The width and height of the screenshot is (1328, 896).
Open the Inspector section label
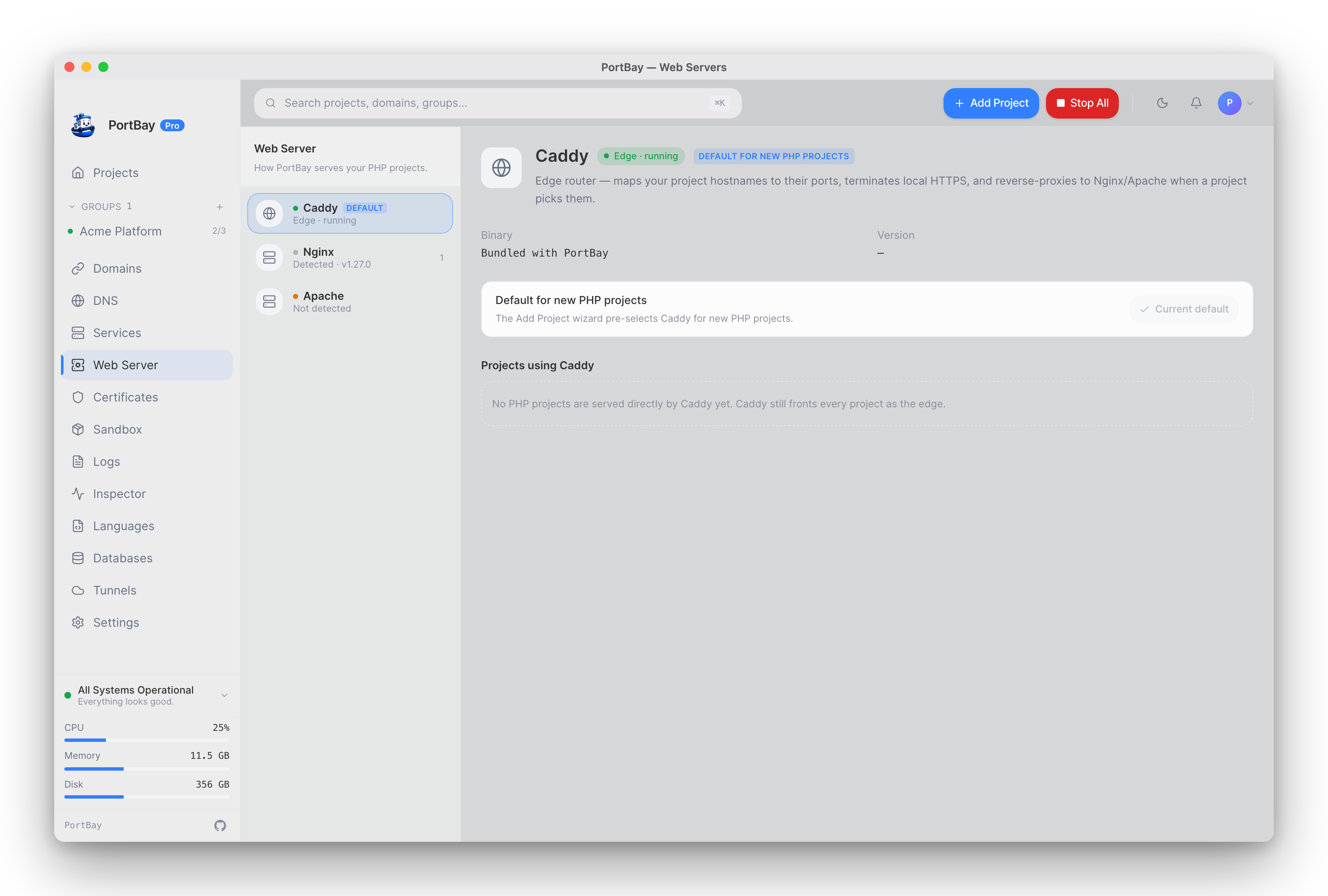(119, 494)
